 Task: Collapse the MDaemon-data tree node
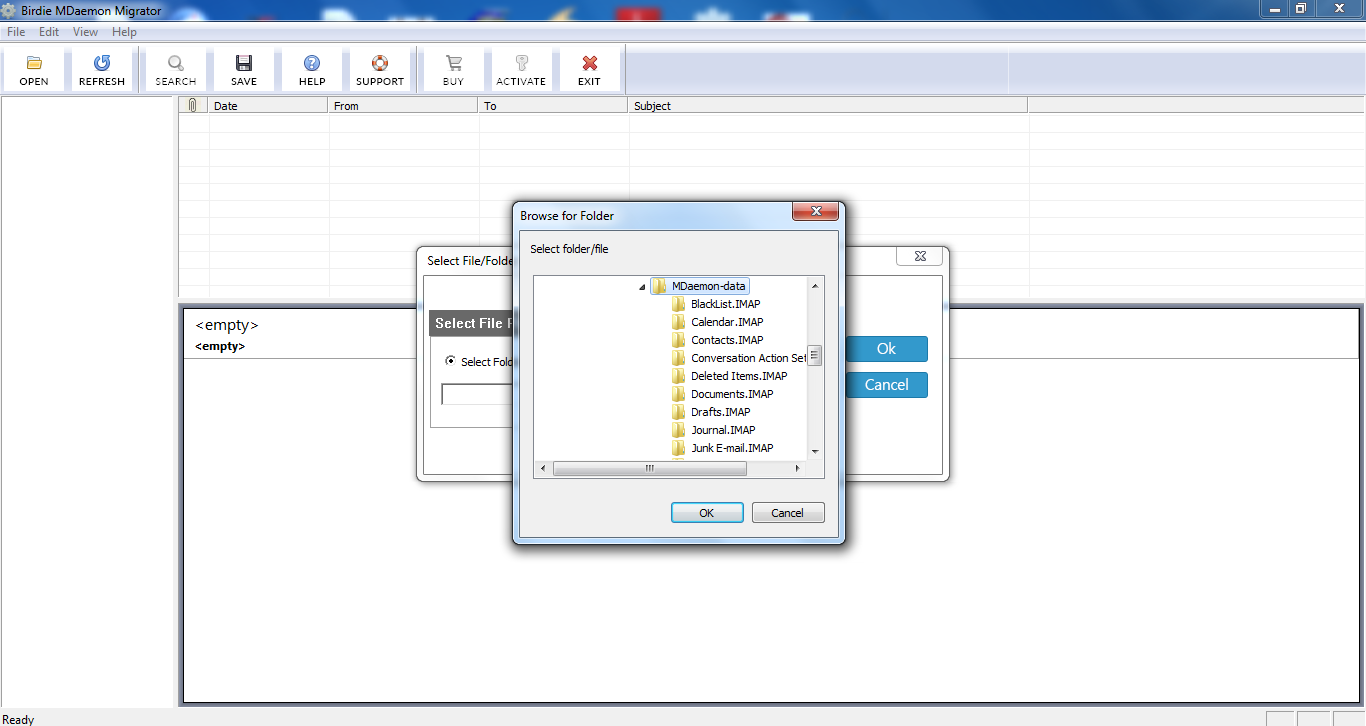(x=642, y=287)
